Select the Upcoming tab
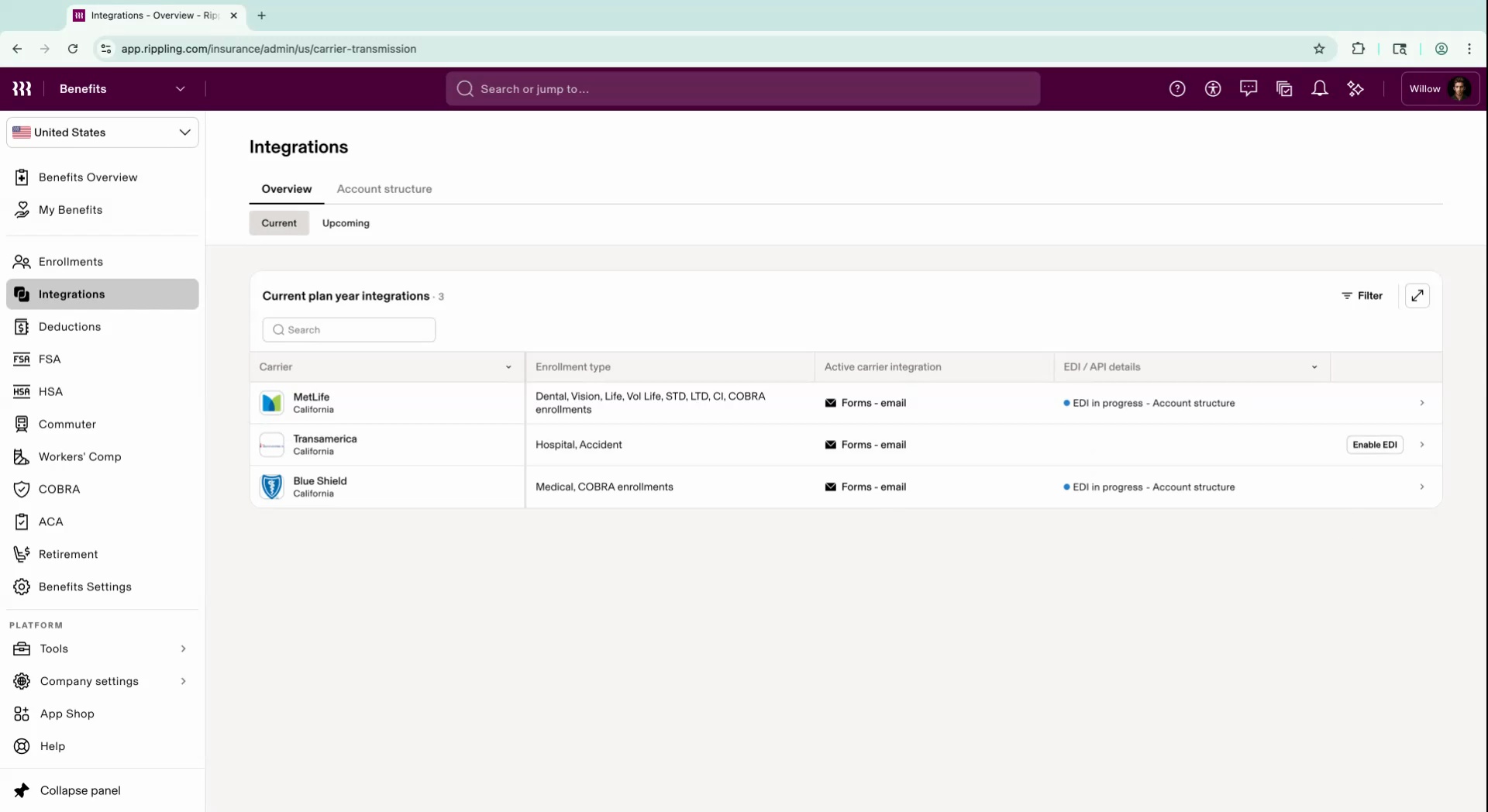 (346, 223)
